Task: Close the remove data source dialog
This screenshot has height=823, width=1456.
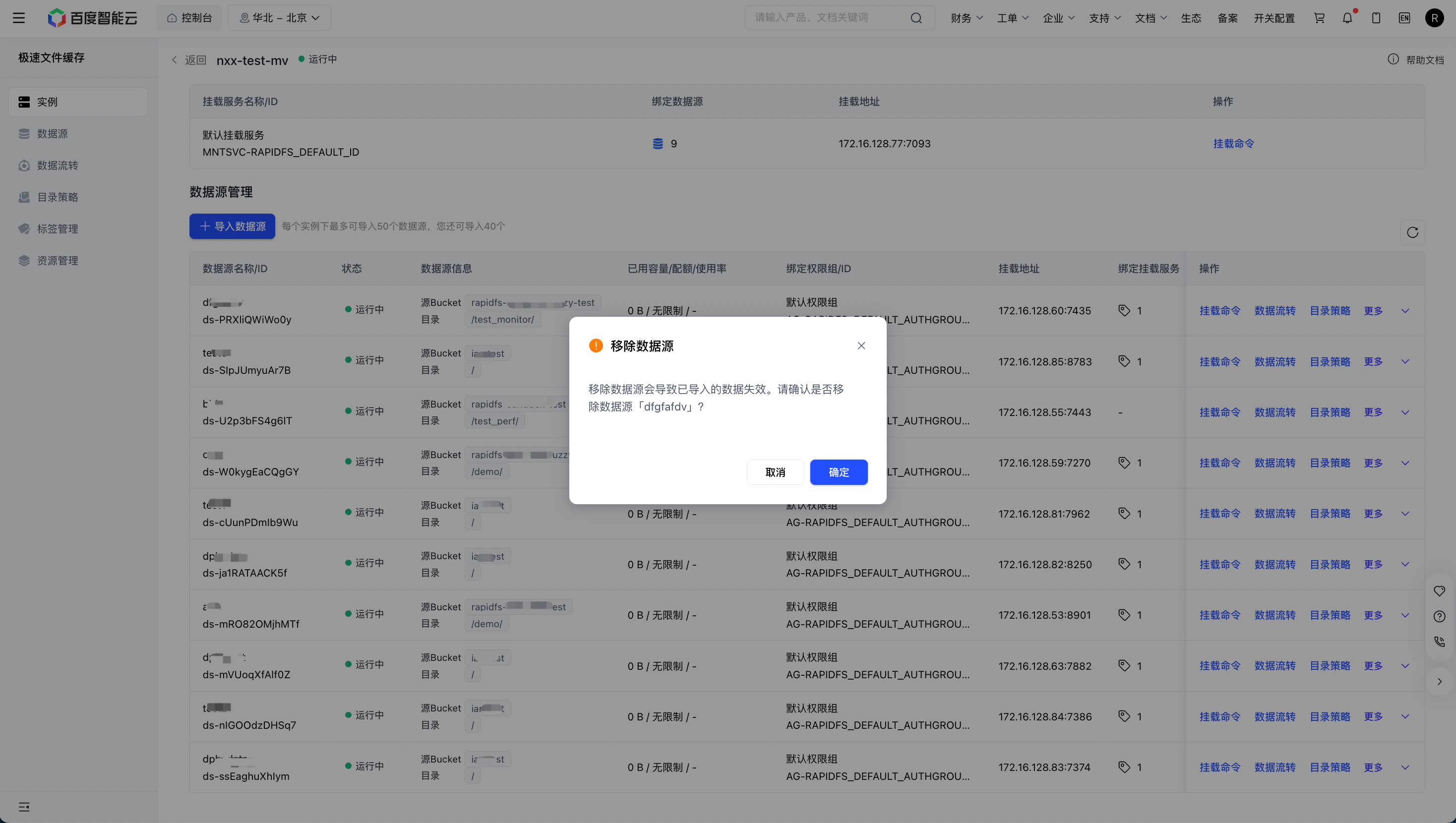Action: pyautogui.click(x=861, y=346)
